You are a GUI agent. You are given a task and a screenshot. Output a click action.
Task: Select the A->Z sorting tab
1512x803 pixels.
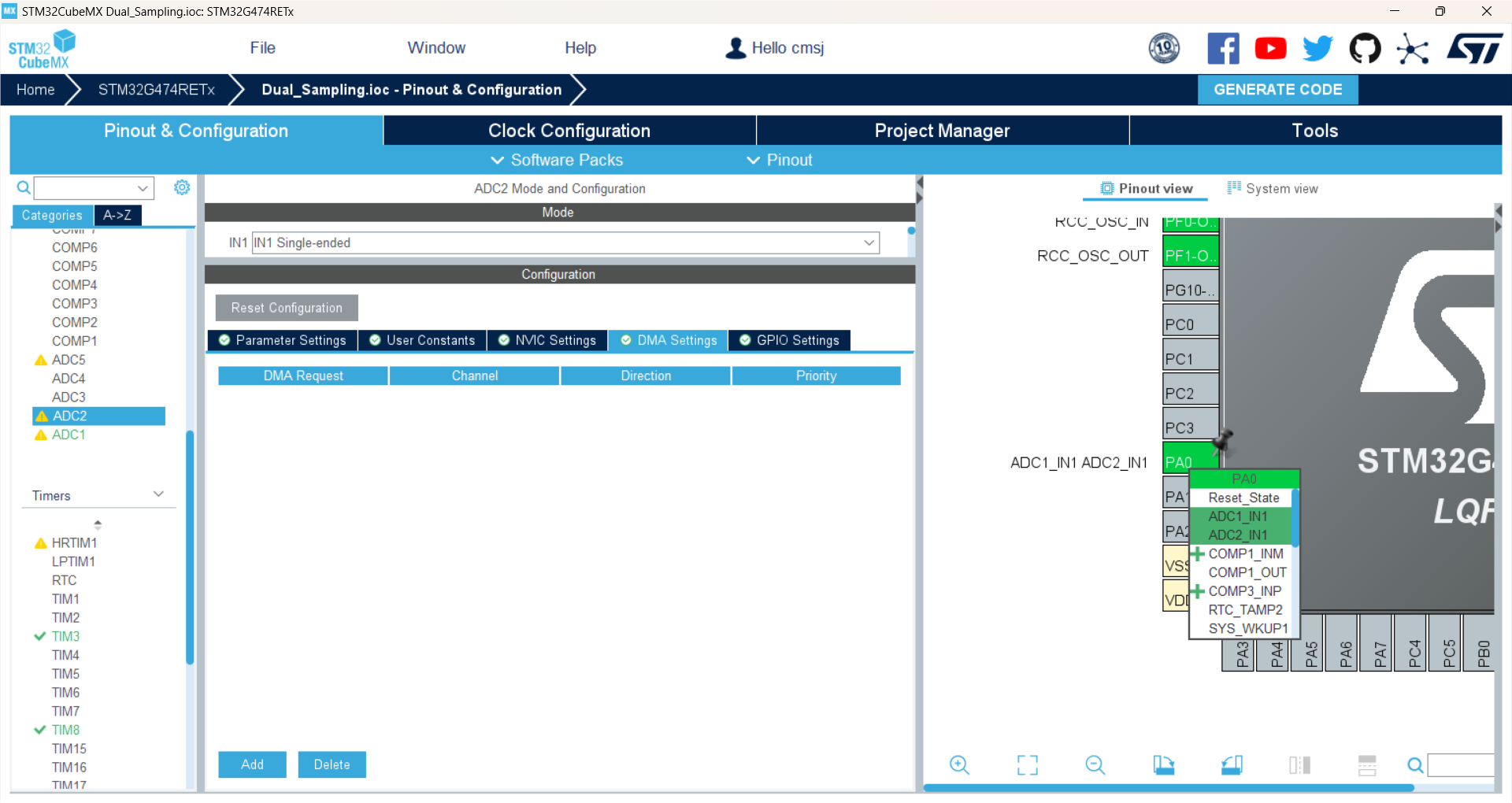coord(117,215)
